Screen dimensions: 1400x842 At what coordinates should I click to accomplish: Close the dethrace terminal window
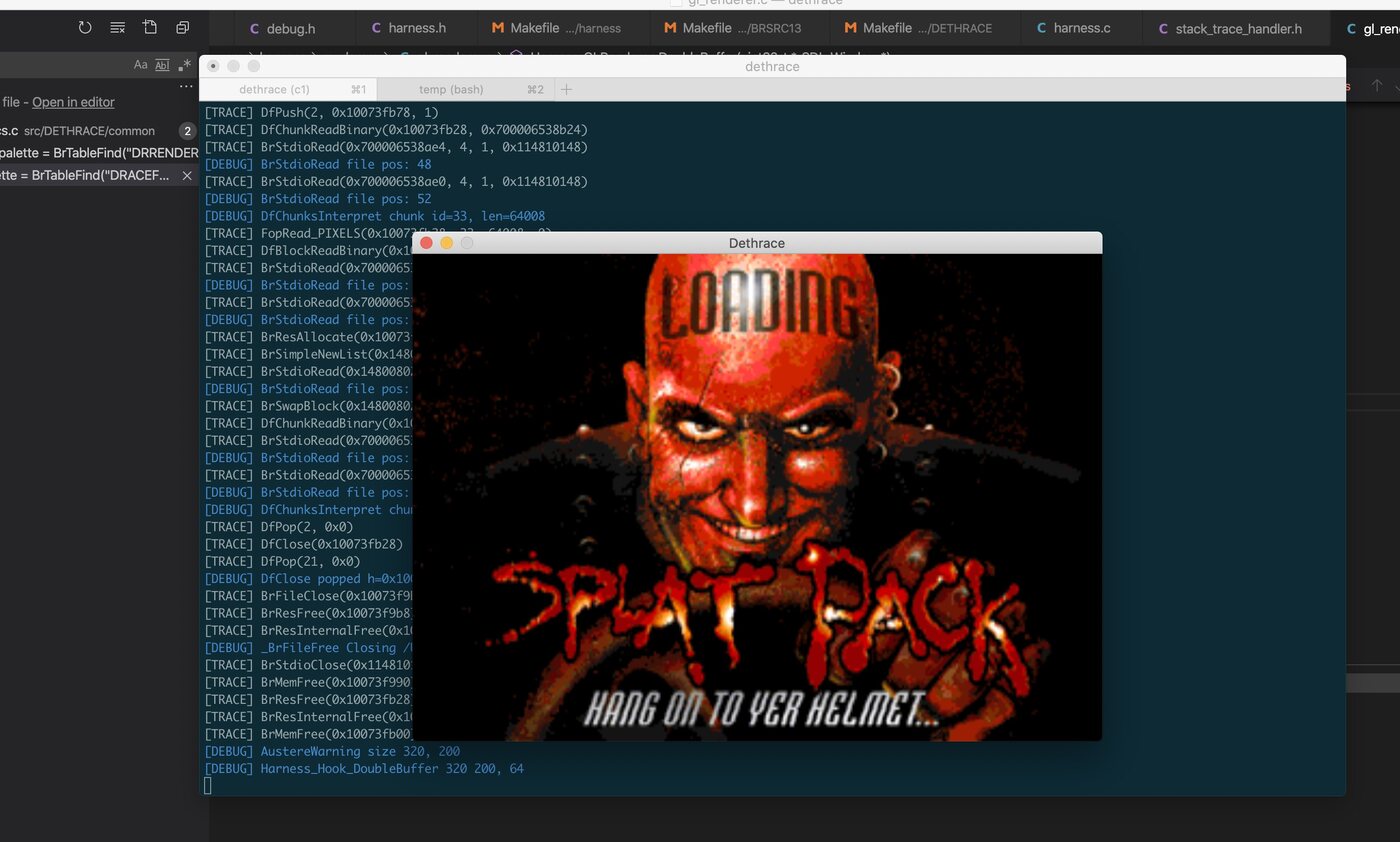tap(213, 66)
